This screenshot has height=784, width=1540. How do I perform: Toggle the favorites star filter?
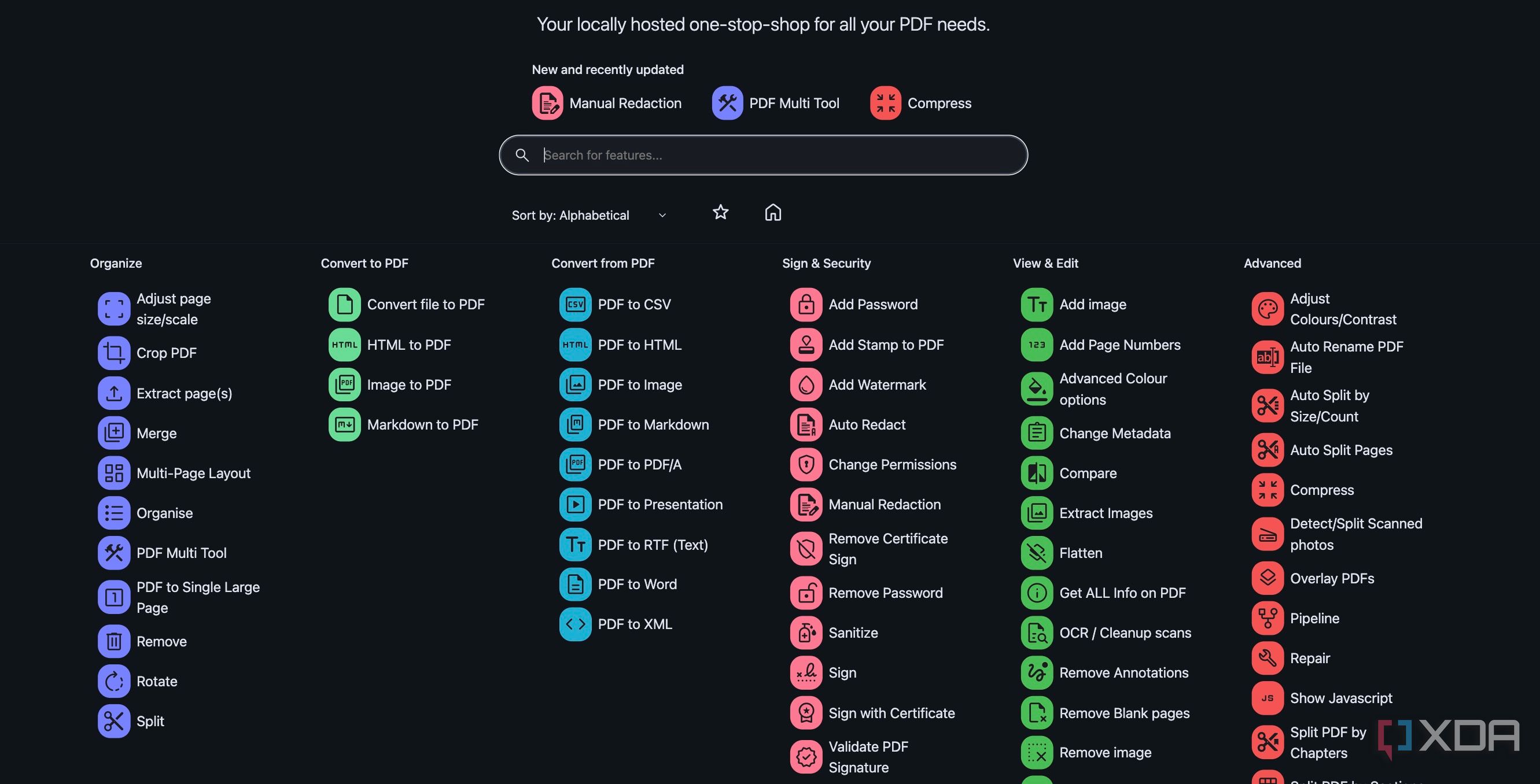[x=720, y=212]
